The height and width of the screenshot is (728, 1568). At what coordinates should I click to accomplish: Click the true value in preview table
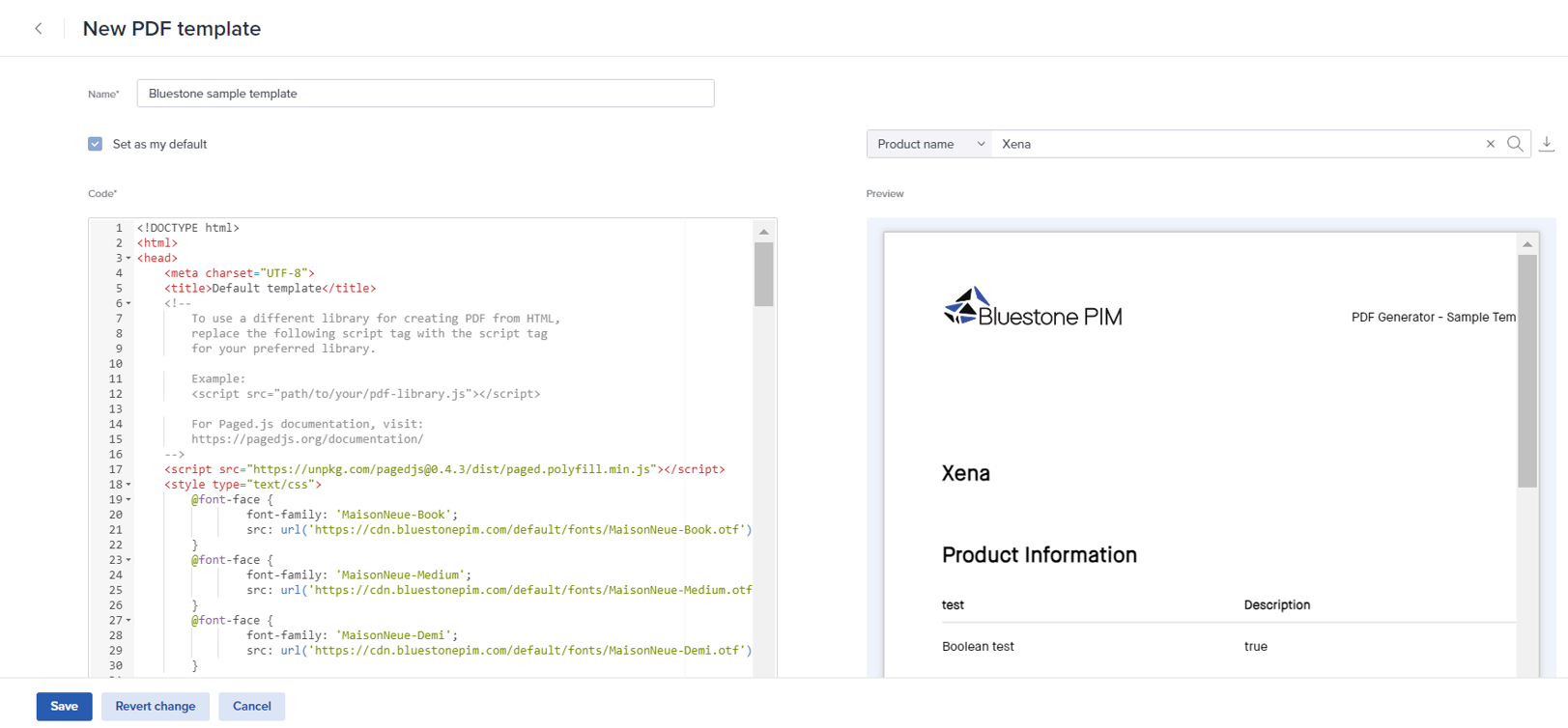[x=1255, y=647]
